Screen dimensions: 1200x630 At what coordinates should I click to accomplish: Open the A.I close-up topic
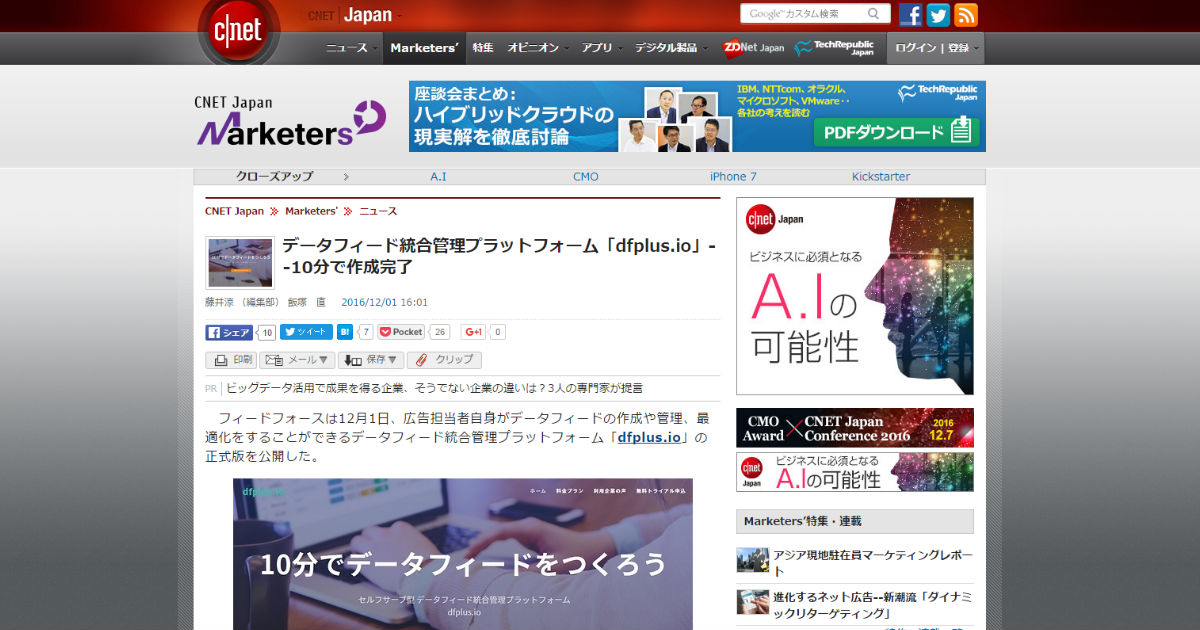pyautogui.click(x=439, y=177)
